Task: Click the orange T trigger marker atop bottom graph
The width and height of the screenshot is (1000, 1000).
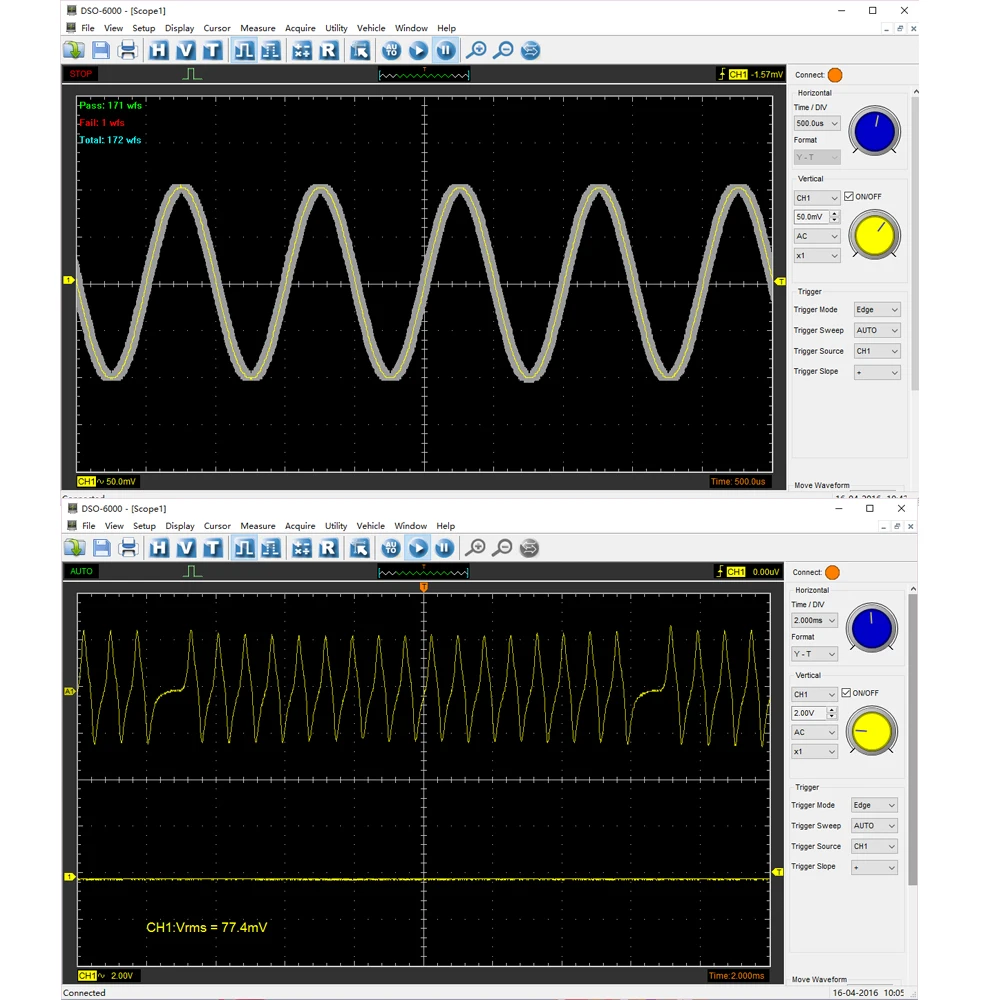Action: click(x=423, y=587)
